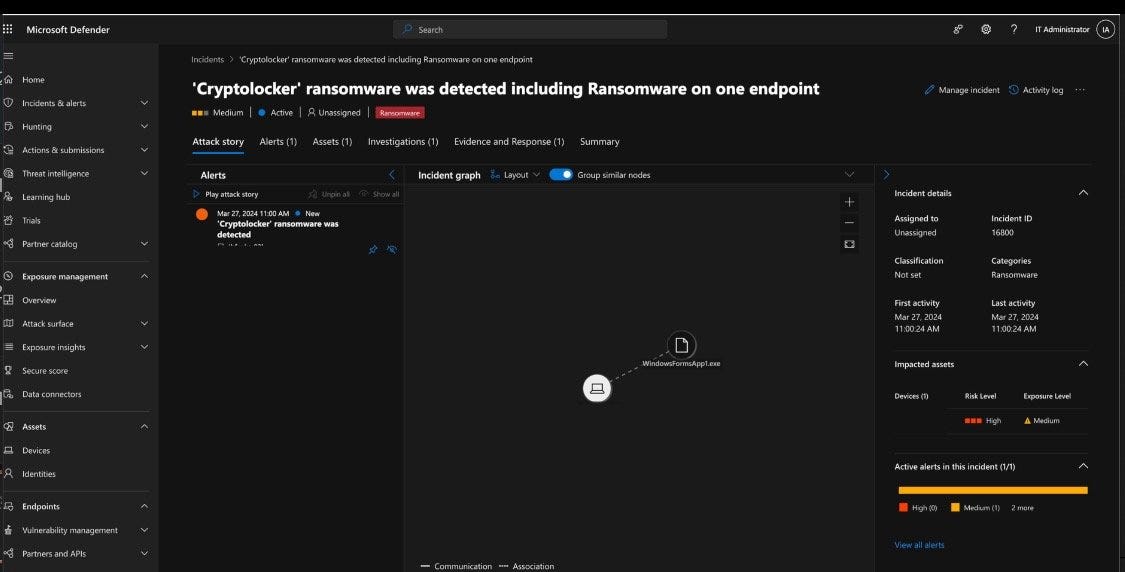Open the Activity log
The image size is (1125, 572).
[x=1036, y=90]
